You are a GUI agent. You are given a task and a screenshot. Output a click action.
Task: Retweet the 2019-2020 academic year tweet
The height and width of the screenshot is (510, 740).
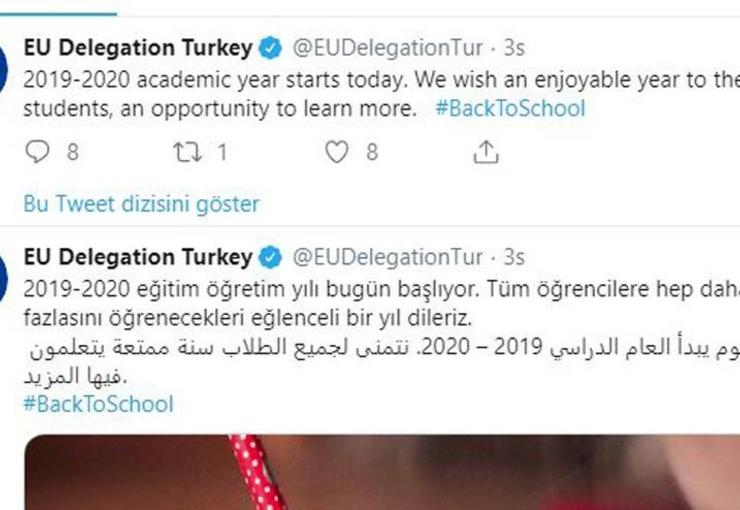coord(186,152)
